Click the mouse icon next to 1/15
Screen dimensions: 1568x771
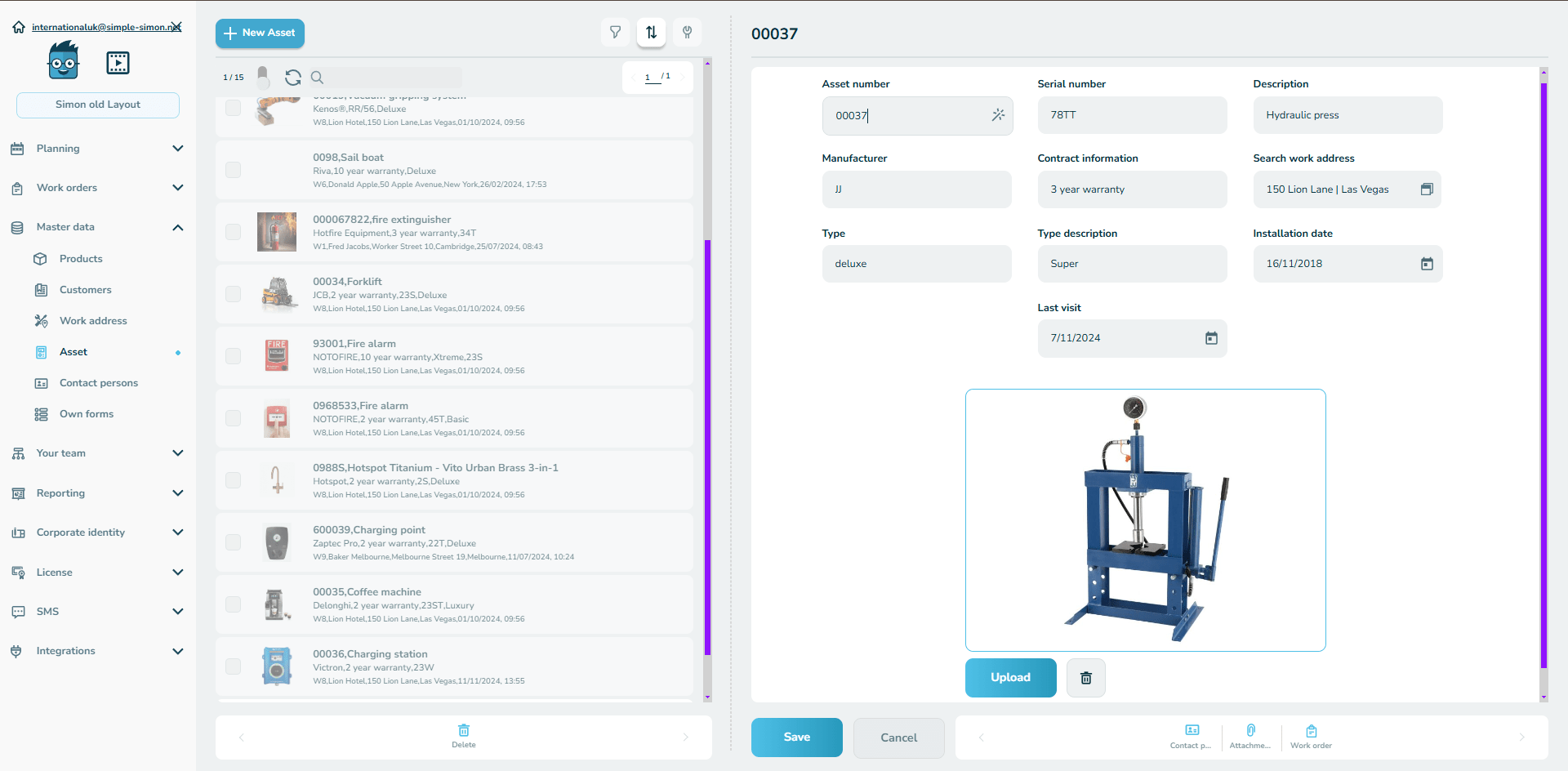click(x=263, y=78)
